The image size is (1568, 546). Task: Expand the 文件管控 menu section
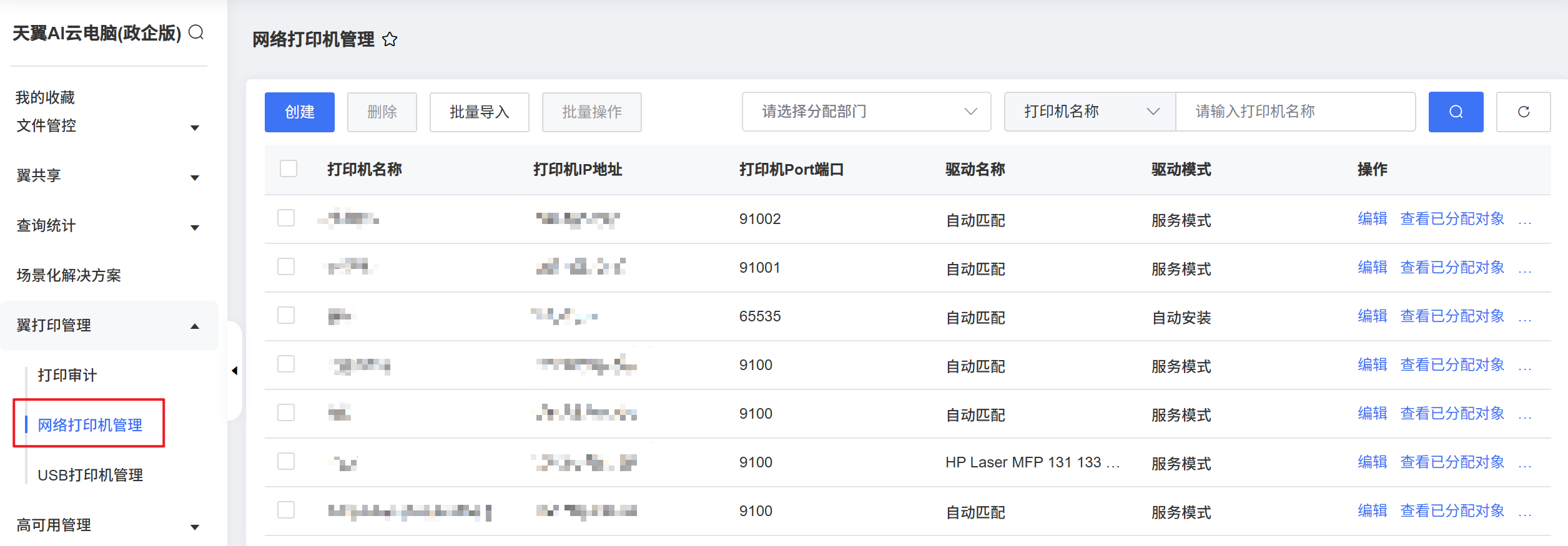point(108,126)
